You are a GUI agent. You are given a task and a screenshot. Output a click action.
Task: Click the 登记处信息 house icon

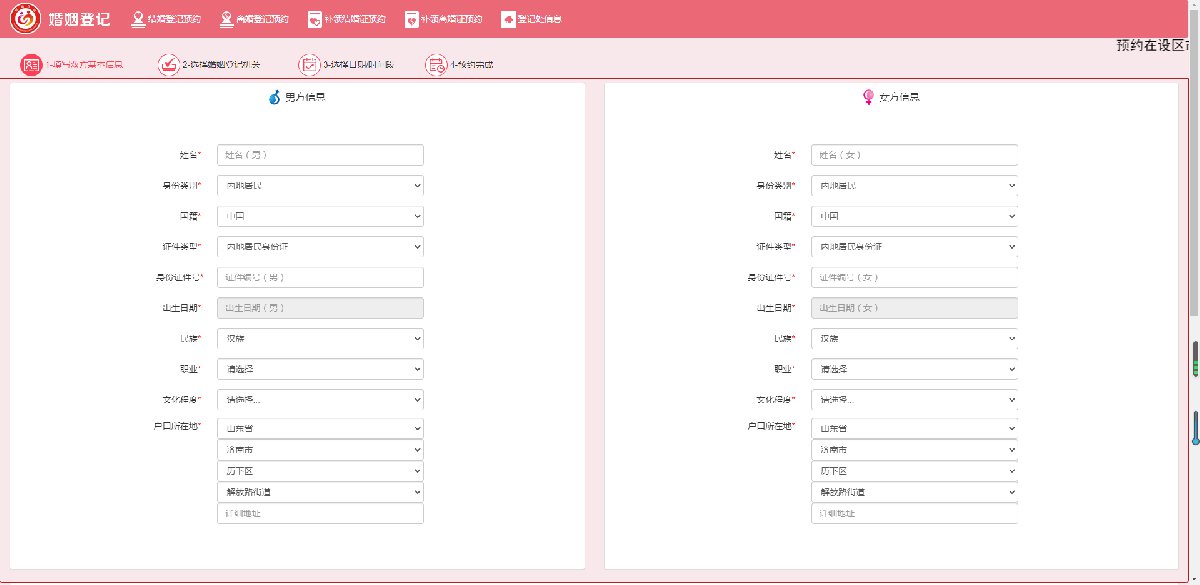pos(508,19)
